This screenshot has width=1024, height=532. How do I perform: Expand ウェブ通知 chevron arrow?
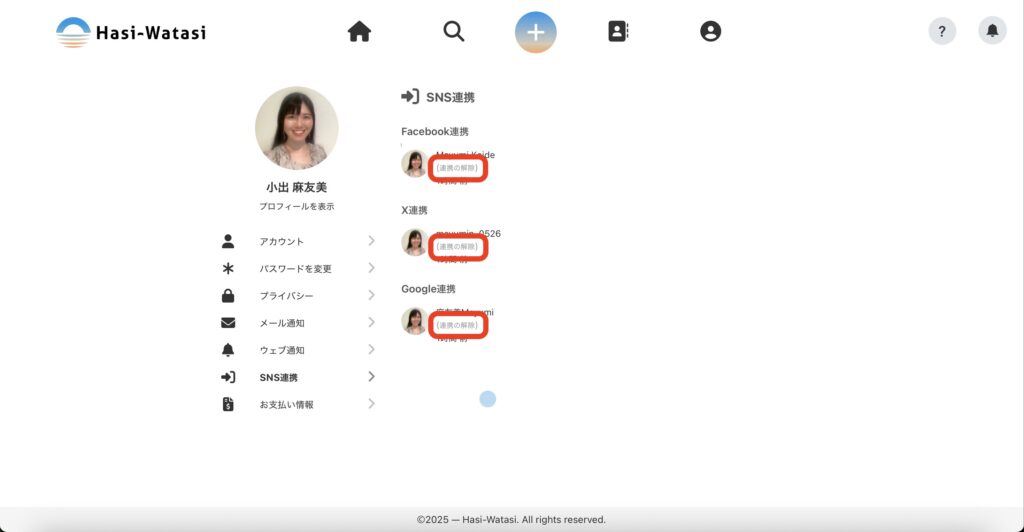point(371,349)
